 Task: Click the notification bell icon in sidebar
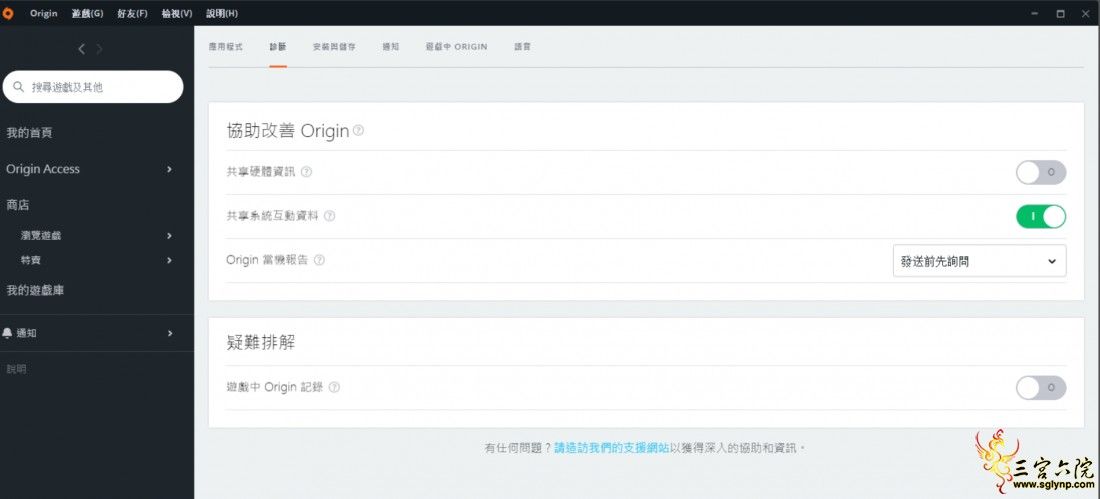7,333
